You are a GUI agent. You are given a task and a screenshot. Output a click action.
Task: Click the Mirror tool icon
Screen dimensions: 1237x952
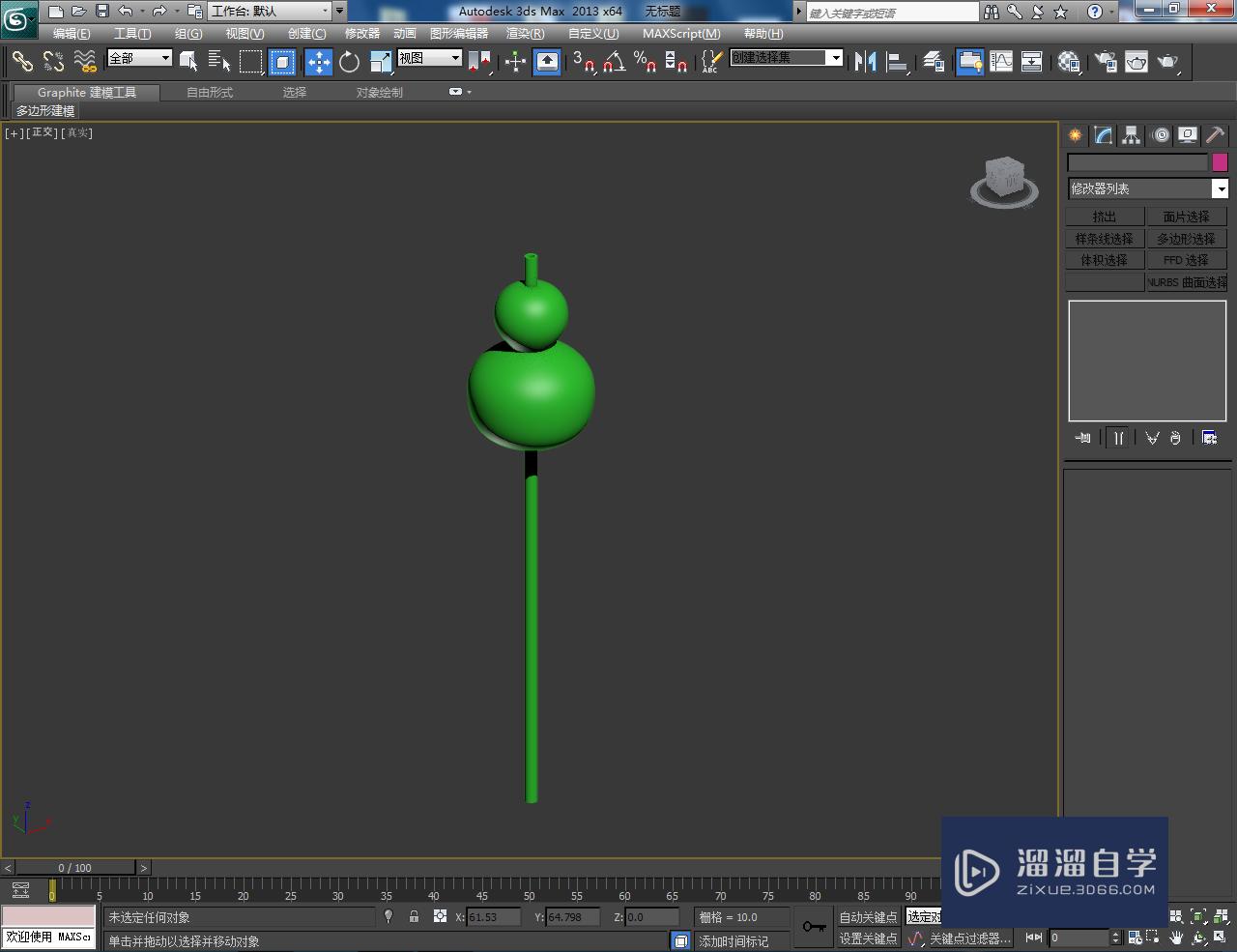click(865, 62)
